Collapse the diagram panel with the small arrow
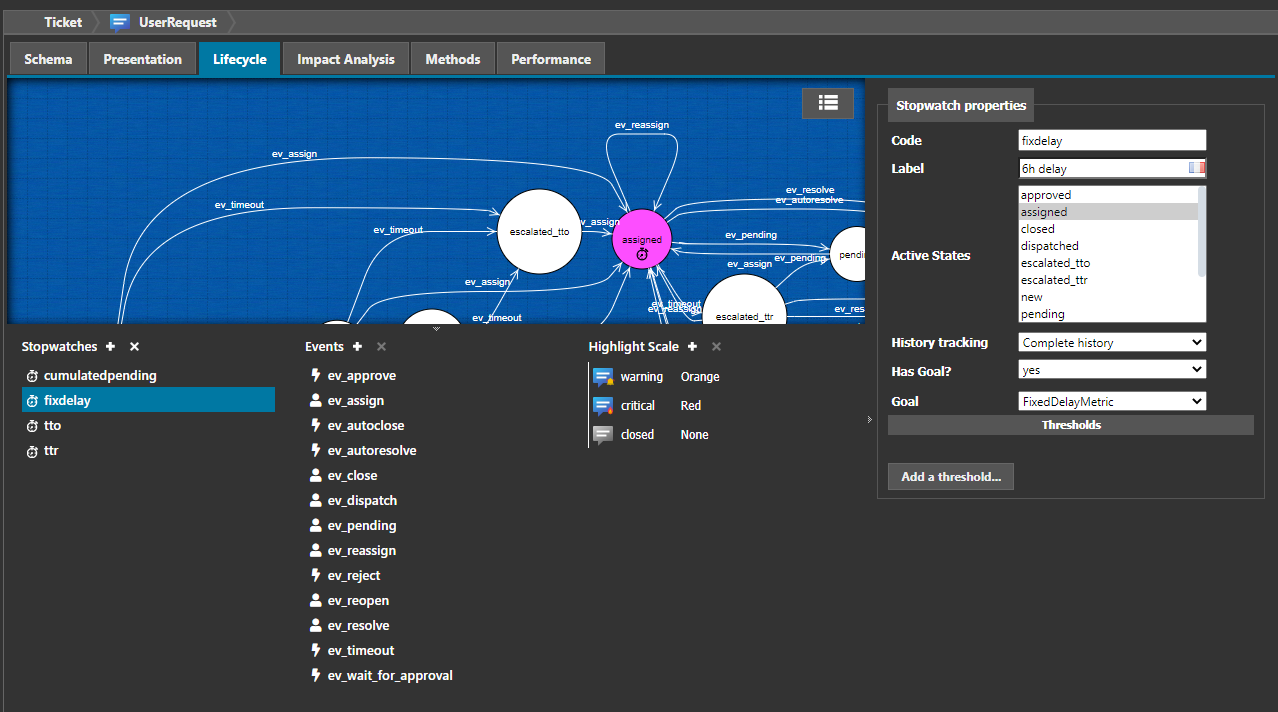This screenshot has width=1278, height=712. click(436, 328)
